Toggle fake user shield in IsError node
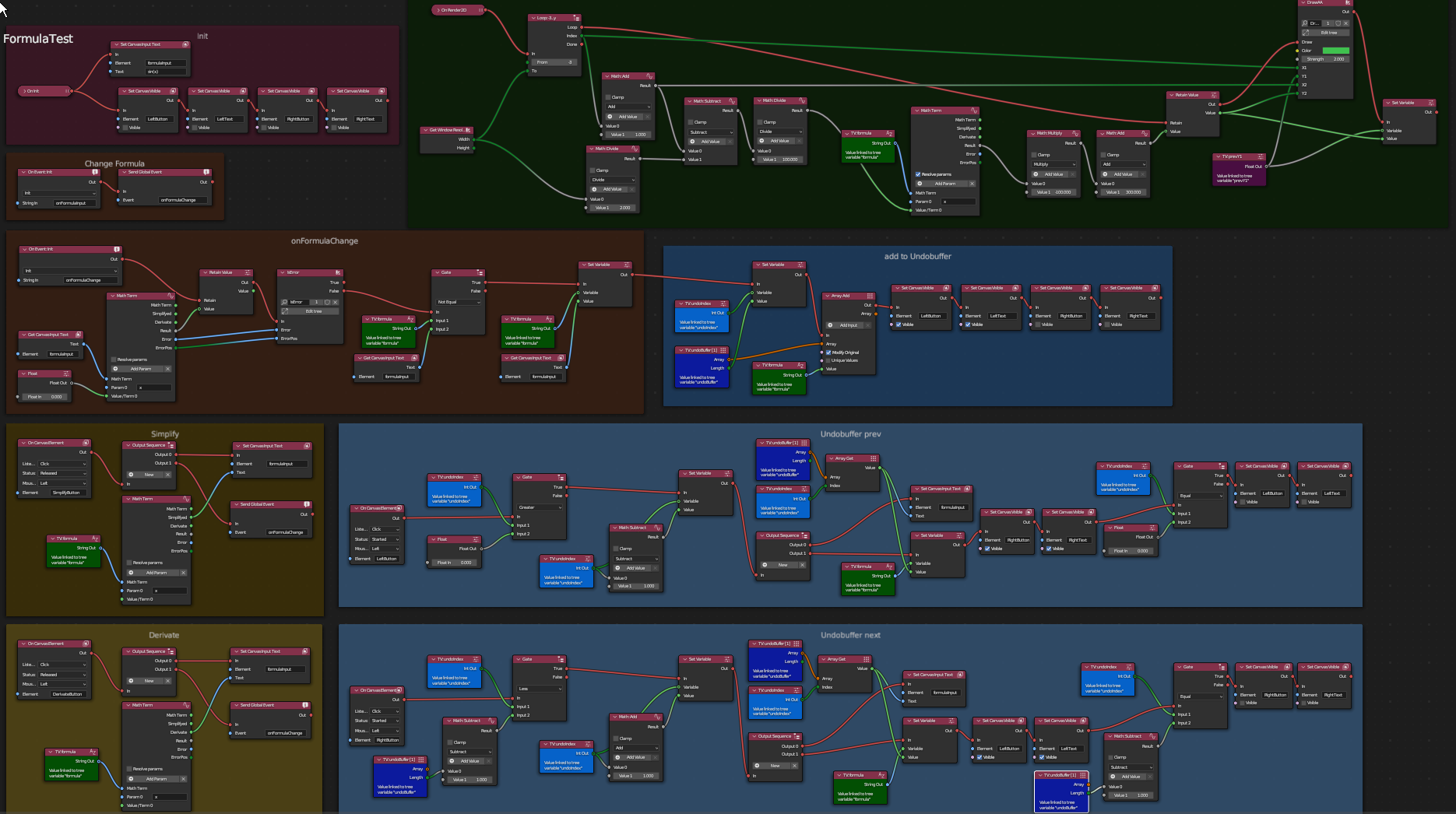 pos(327,302)
